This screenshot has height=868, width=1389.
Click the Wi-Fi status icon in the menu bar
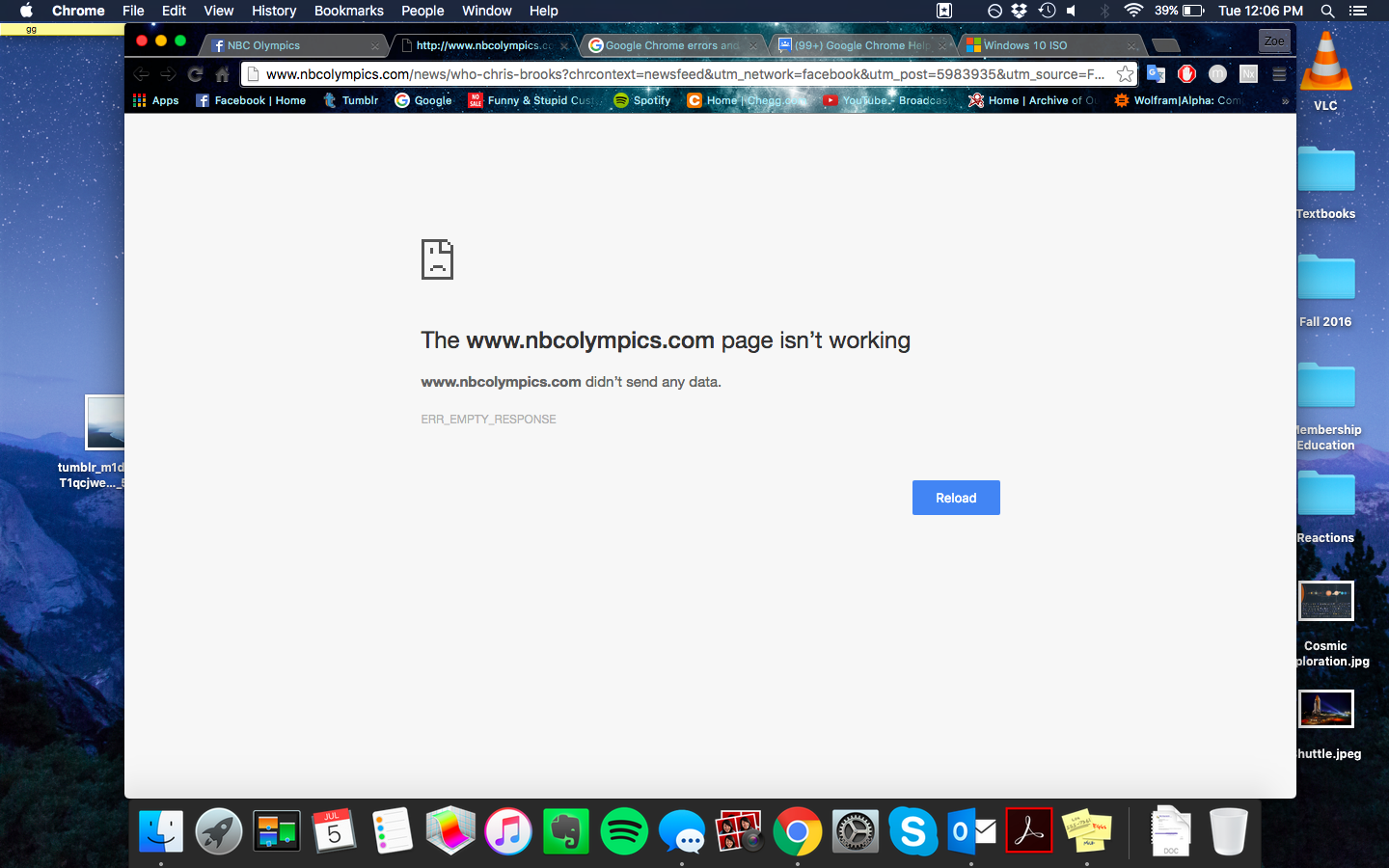[x=1133, y=11]
